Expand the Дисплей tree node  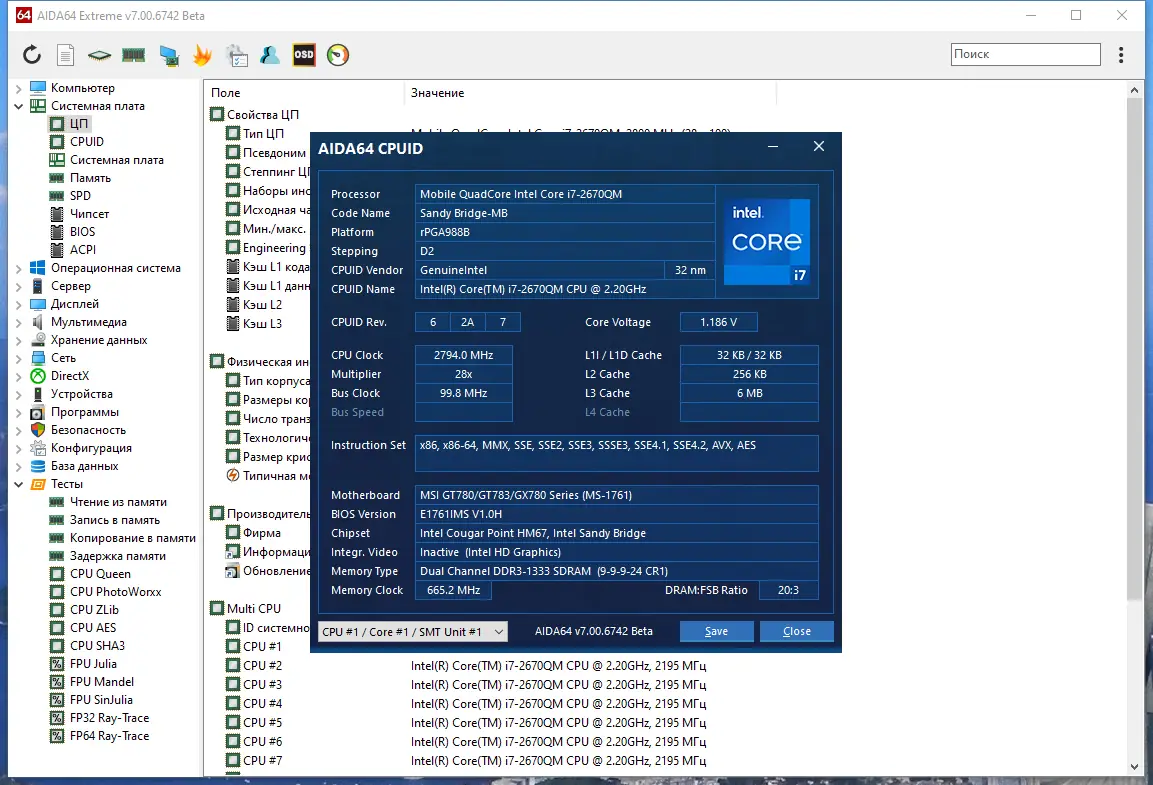(x=18, y=304)
